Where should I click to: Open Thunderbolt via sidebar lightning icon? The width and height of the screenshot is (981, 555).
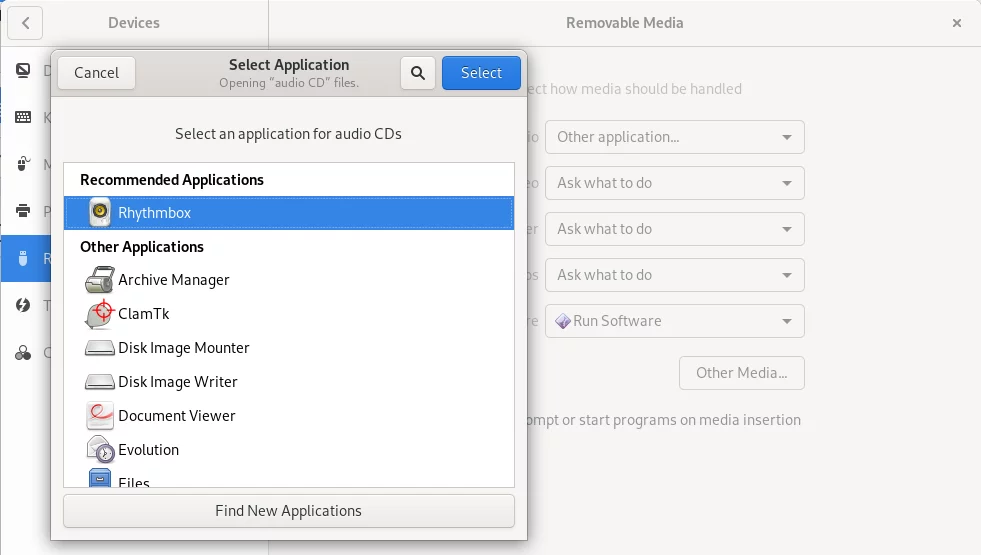point(23,305)
